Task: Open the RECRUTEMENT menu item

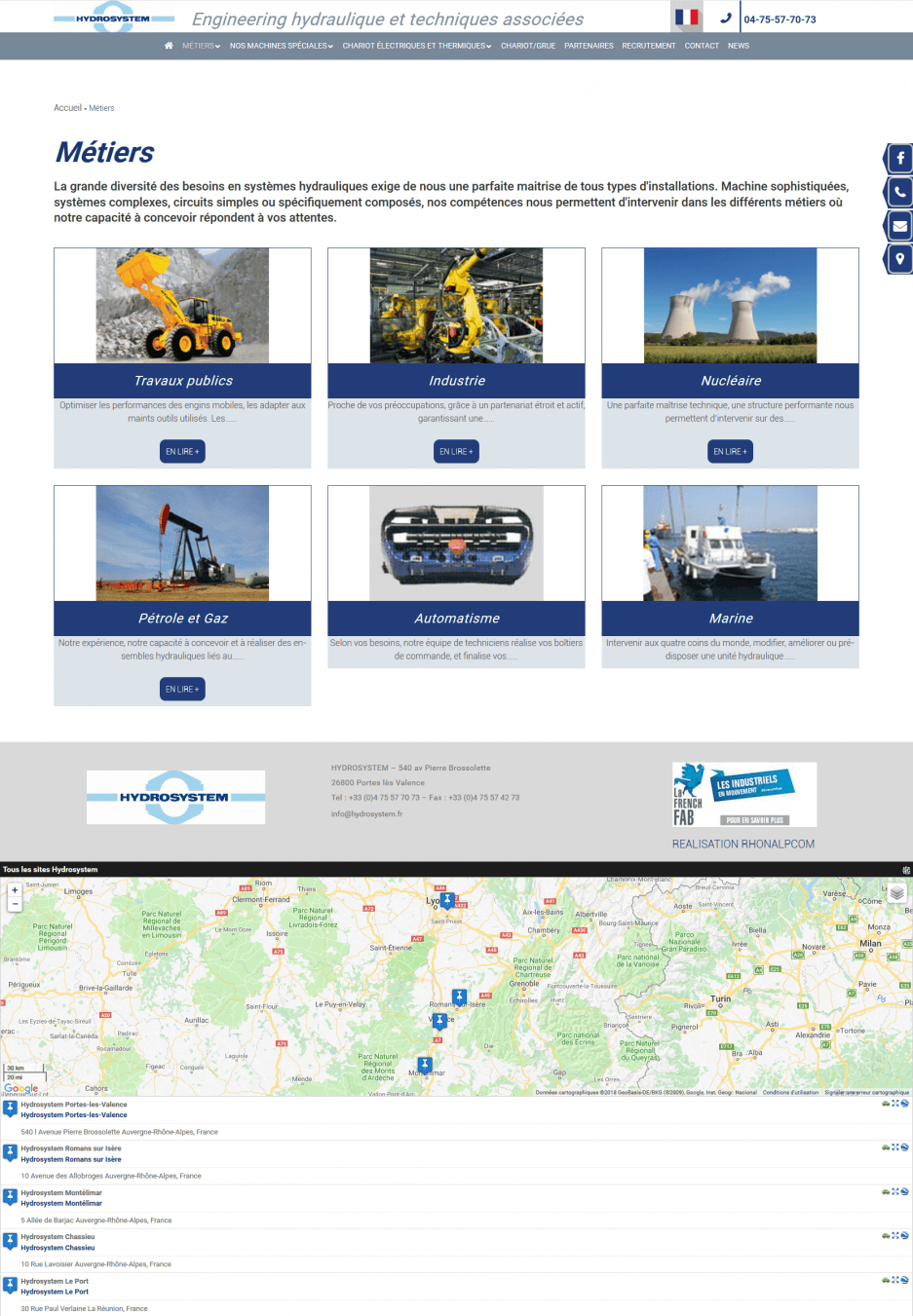Action: point(649,46)
